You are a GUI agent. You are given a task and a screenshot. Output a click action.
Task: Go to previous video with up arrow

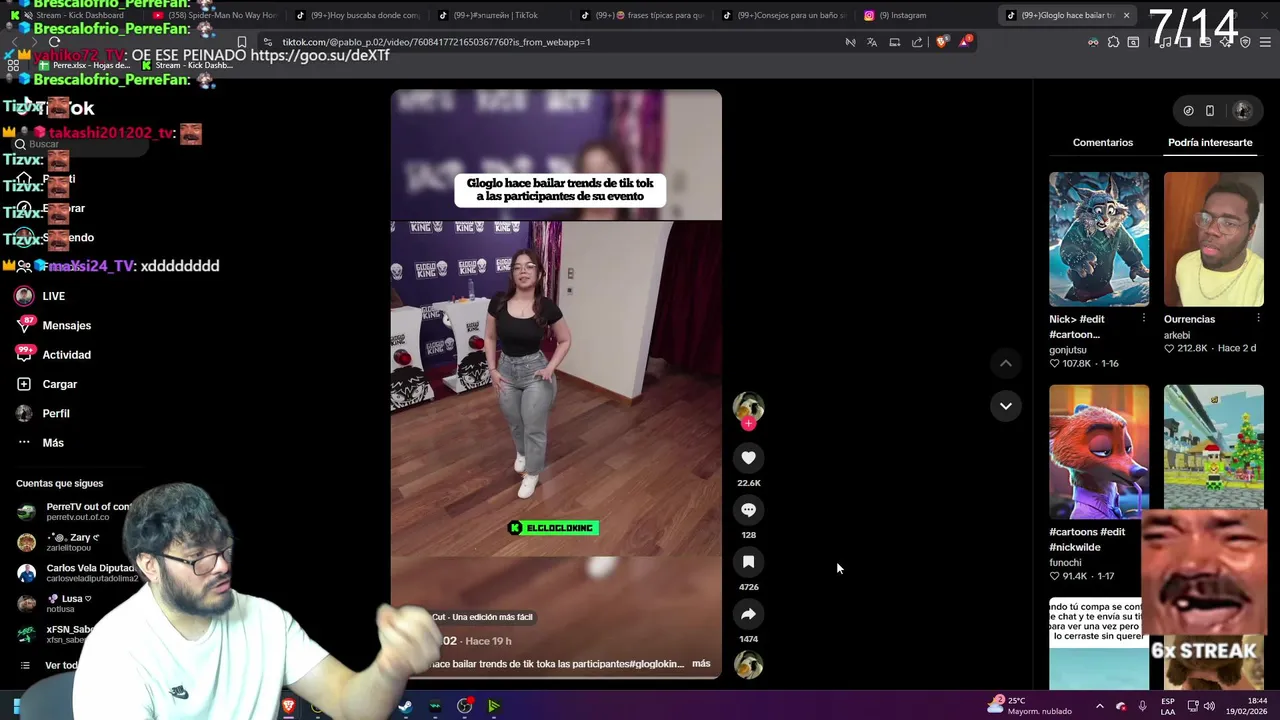(1005, 364)
